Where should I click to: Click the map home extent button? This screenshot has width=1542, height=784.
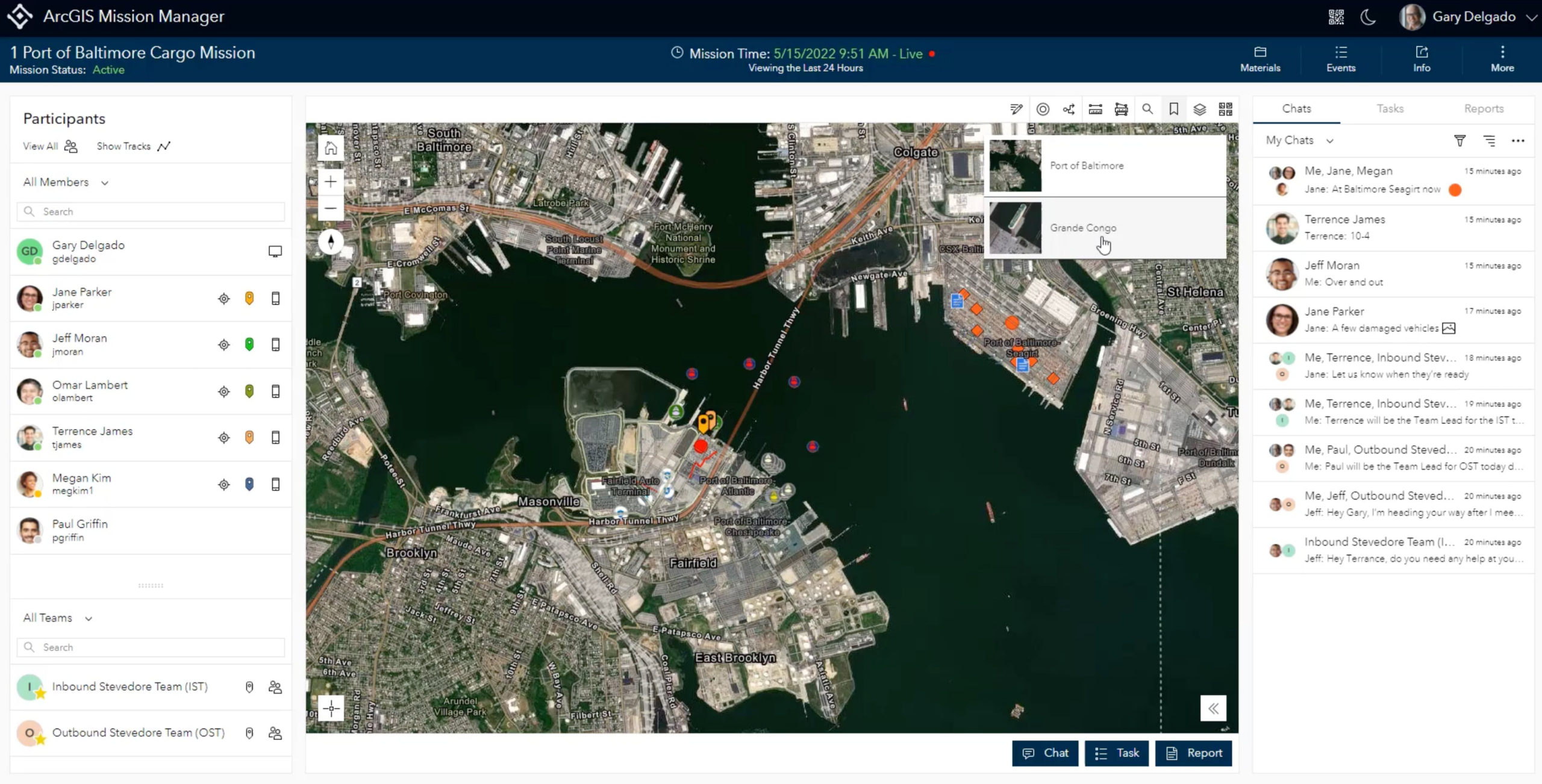331,148
